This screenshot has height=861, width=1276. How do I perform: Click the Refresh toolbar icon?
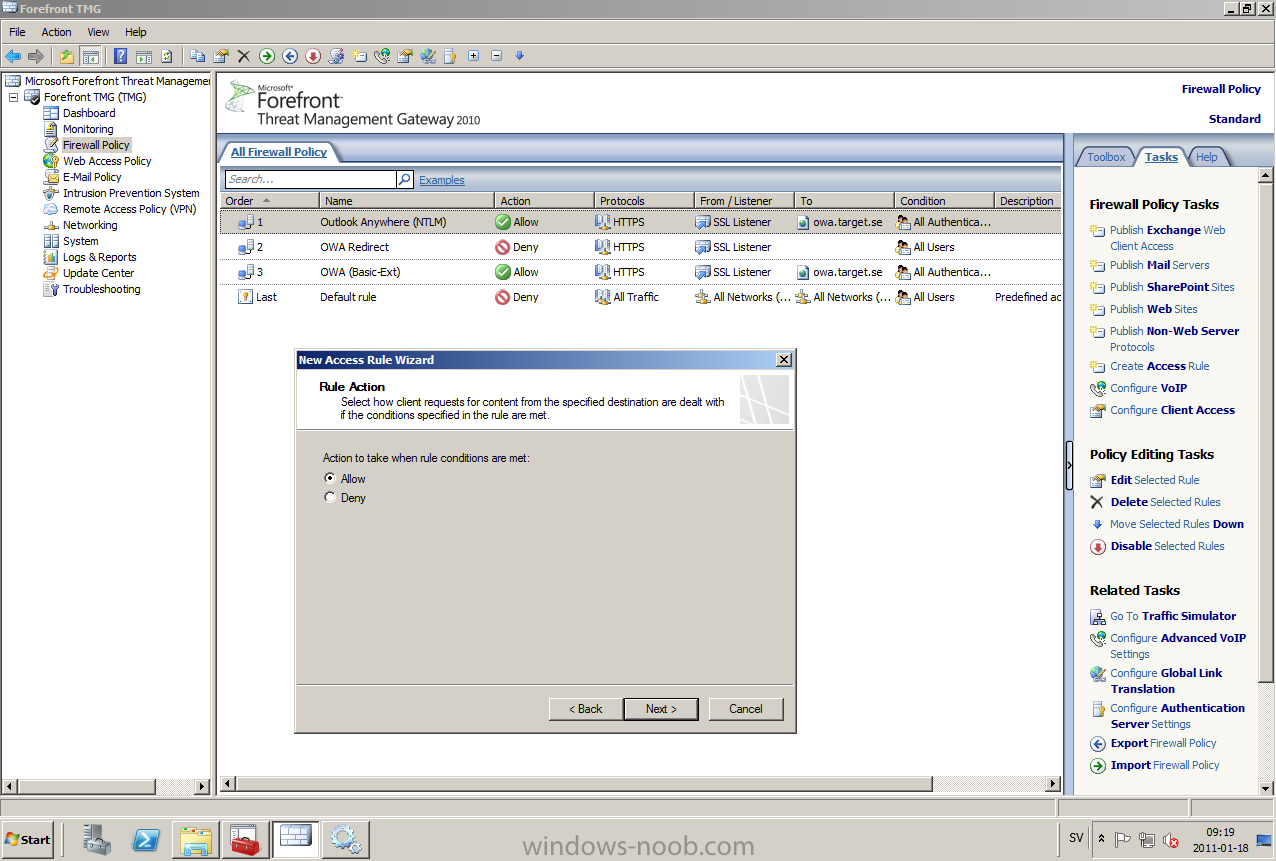point(166,56)
